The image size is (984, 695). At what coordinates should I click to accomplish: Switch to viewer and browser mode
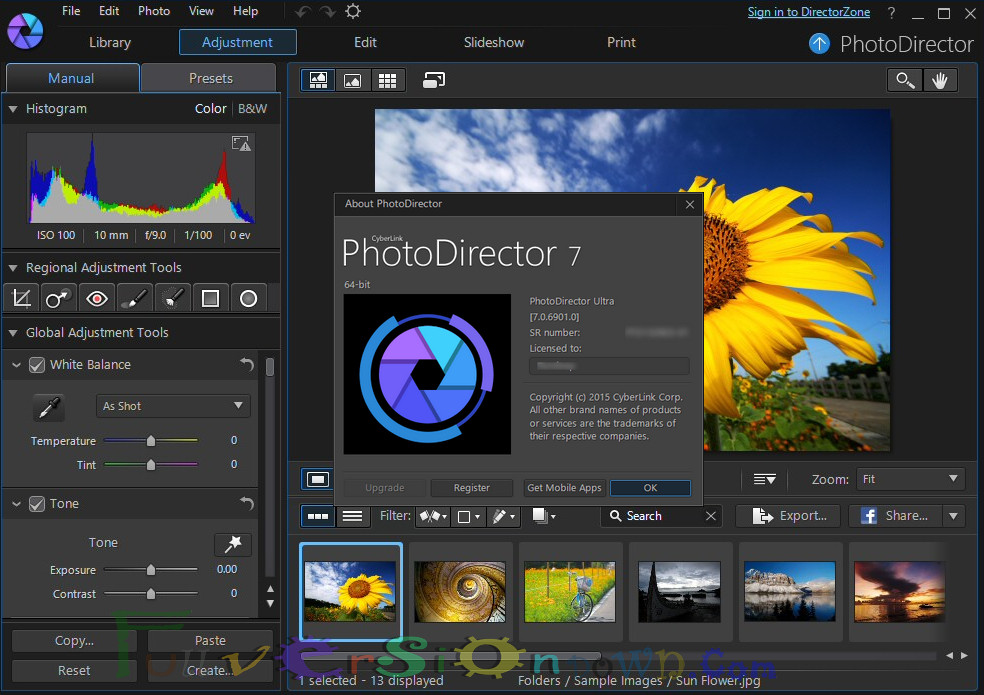pyautogui.click(x=318, y=80)
